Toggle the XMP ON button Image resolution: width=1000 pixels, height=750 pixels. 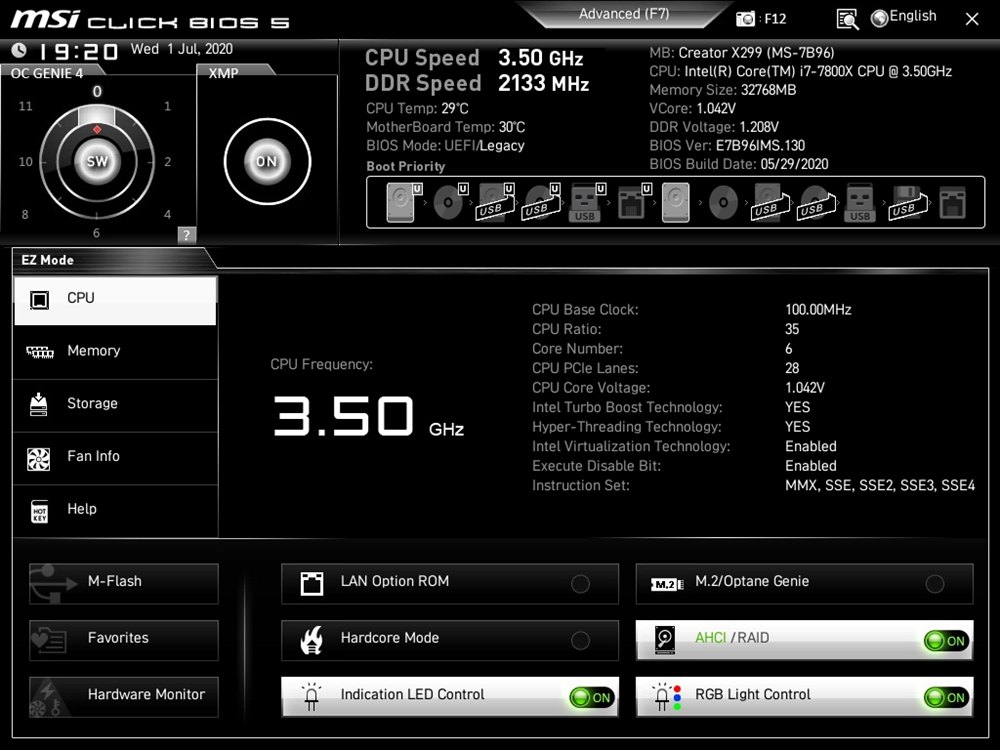267,161
